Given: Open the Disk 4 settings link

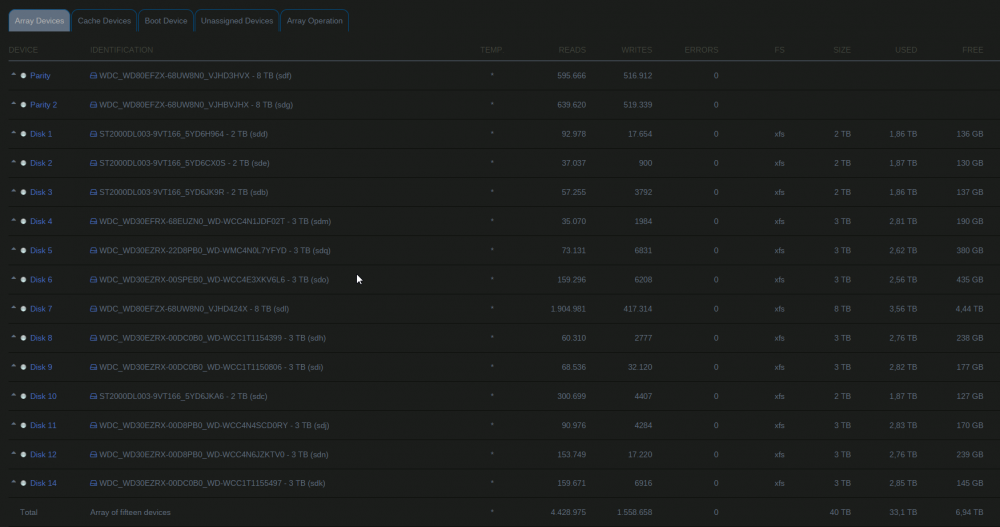Looking at the screenshot, I should (41, 221).
